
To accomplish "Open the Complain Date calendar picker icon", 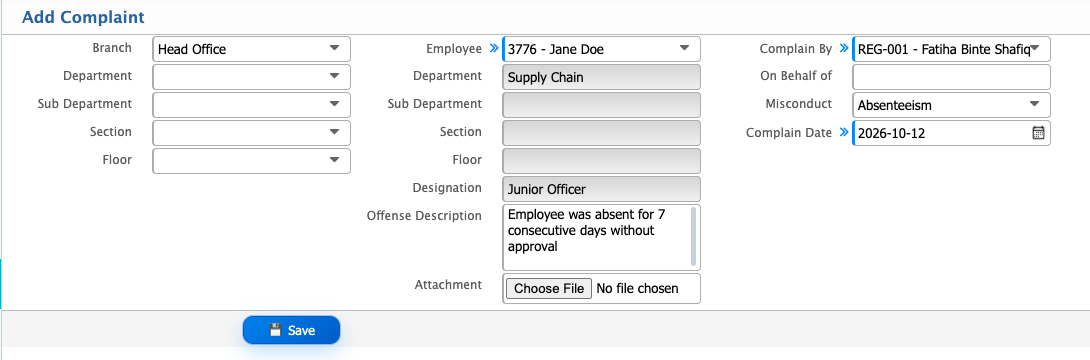I will pyautogui.click(x=1038, y=133).
